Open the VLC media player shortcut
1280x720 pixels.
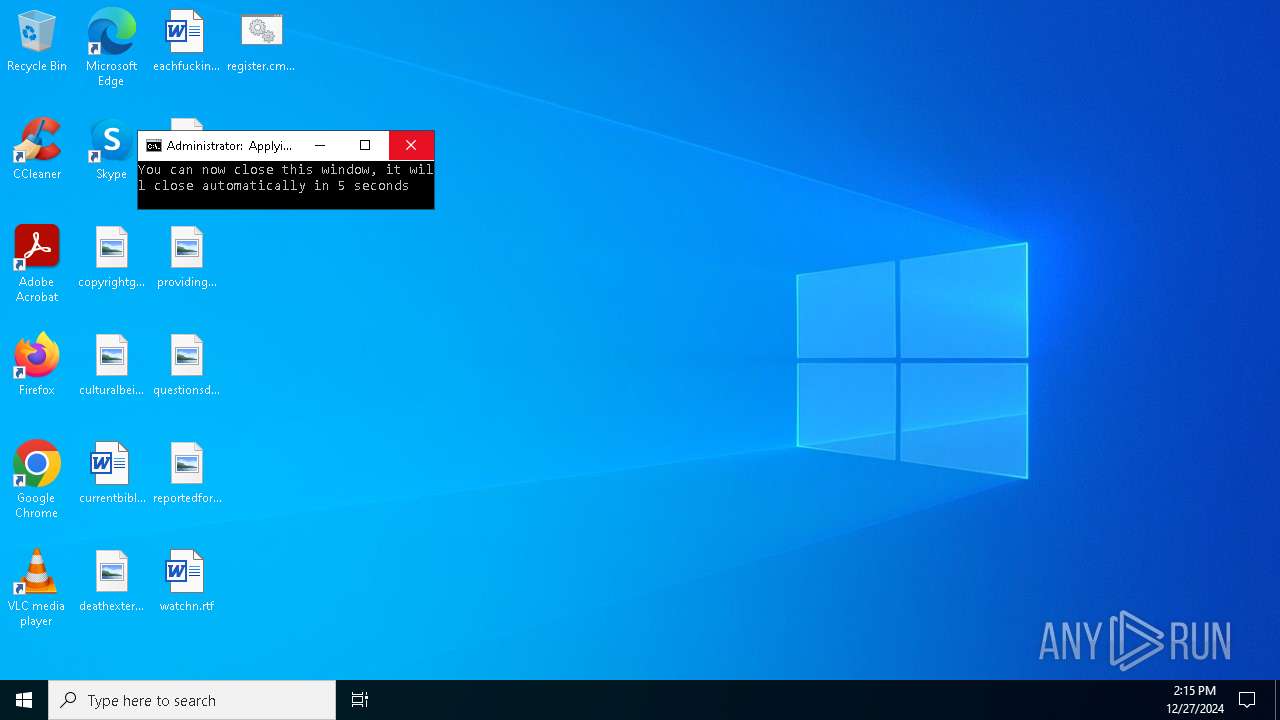[x=37, y=588]
